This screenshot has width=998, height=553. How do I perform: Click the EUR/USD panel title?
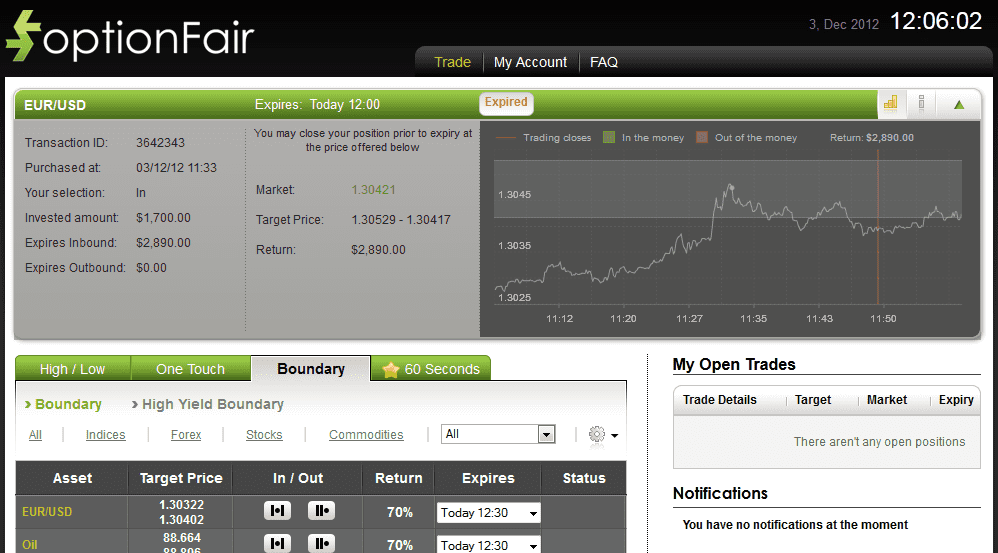click(x=55, y=105)
